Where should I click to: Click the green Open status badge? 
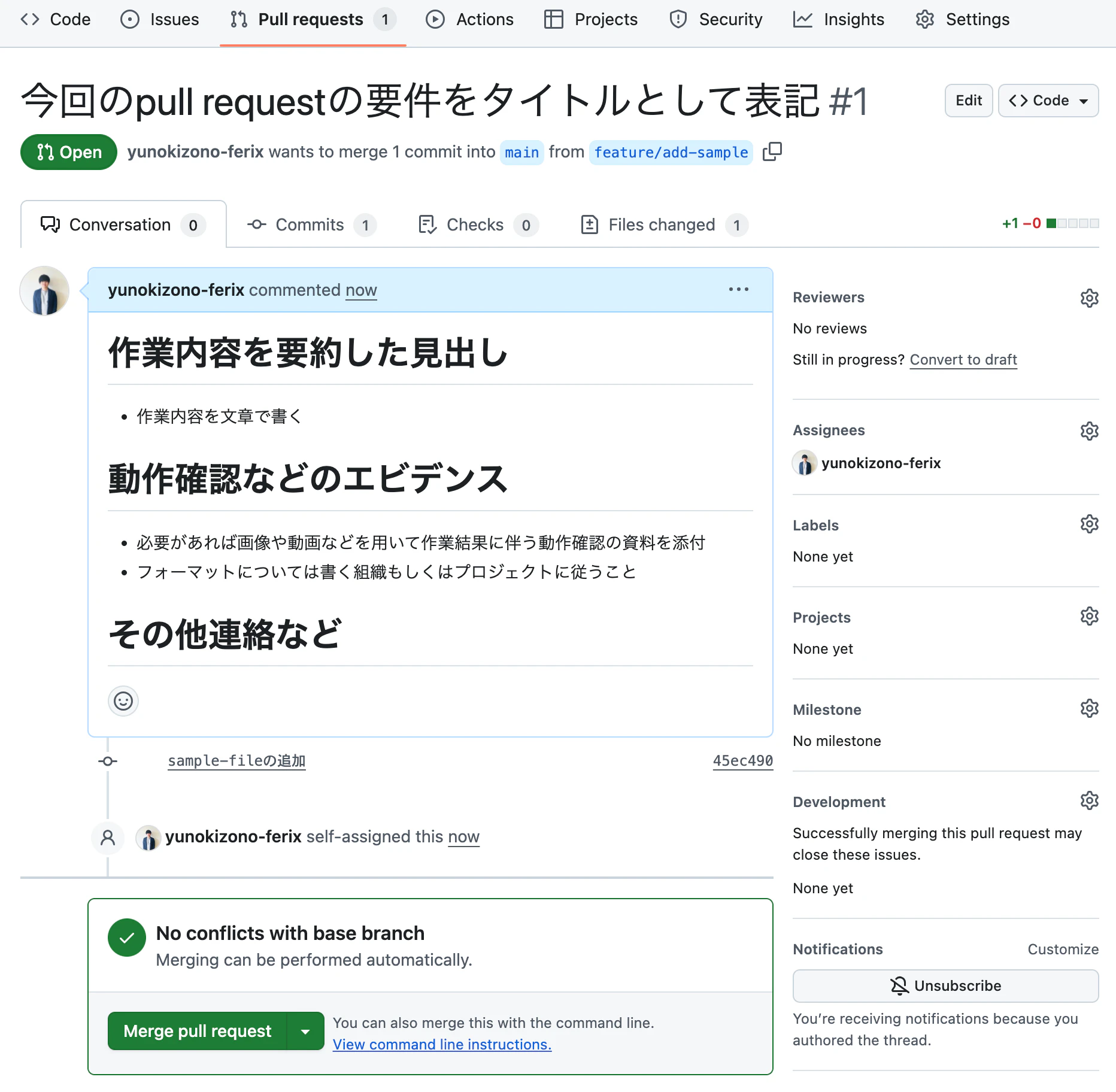point(69,152)
